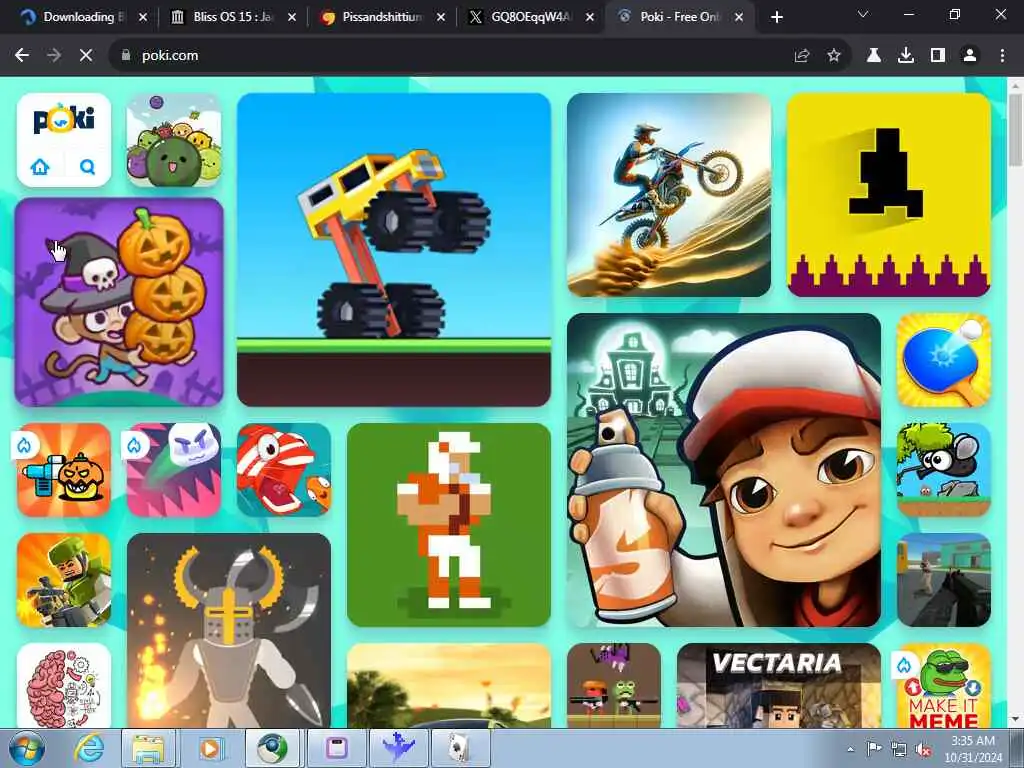Open the pumpkin blaster game thumbnail
The width and height of the screenshot is (1024, 768).
(64, 470)
